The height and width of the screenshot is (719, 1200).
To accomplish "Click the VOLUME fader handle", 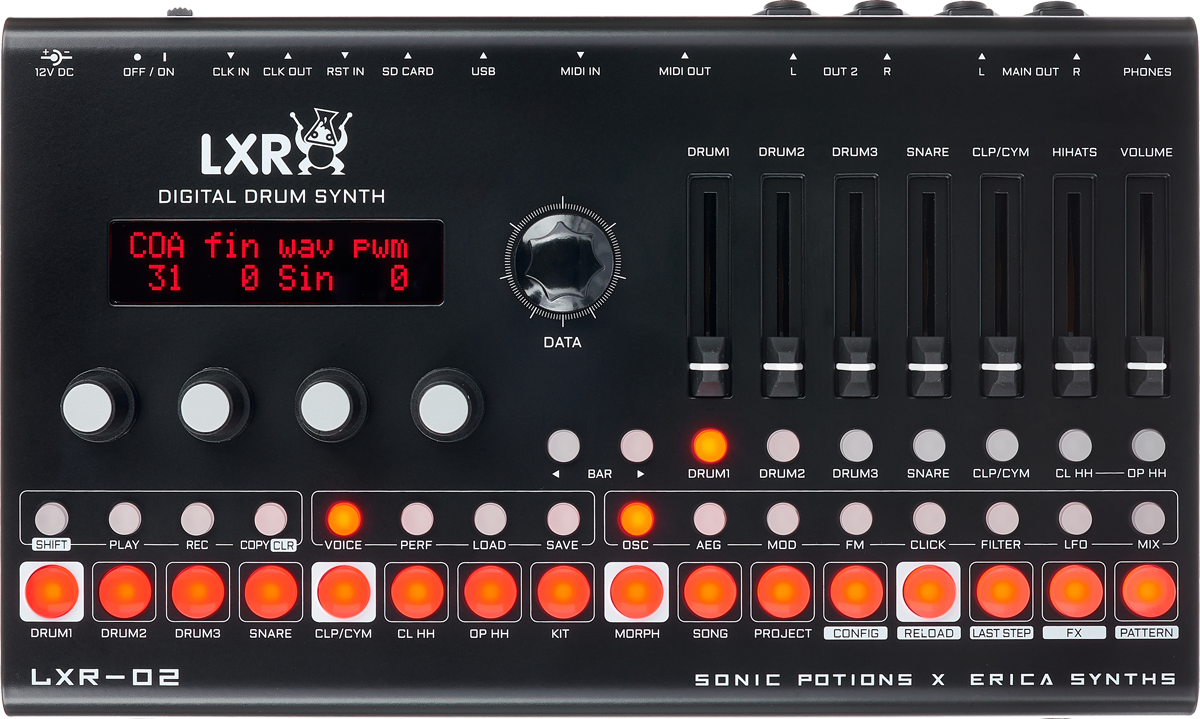I will click(1146, 366).
